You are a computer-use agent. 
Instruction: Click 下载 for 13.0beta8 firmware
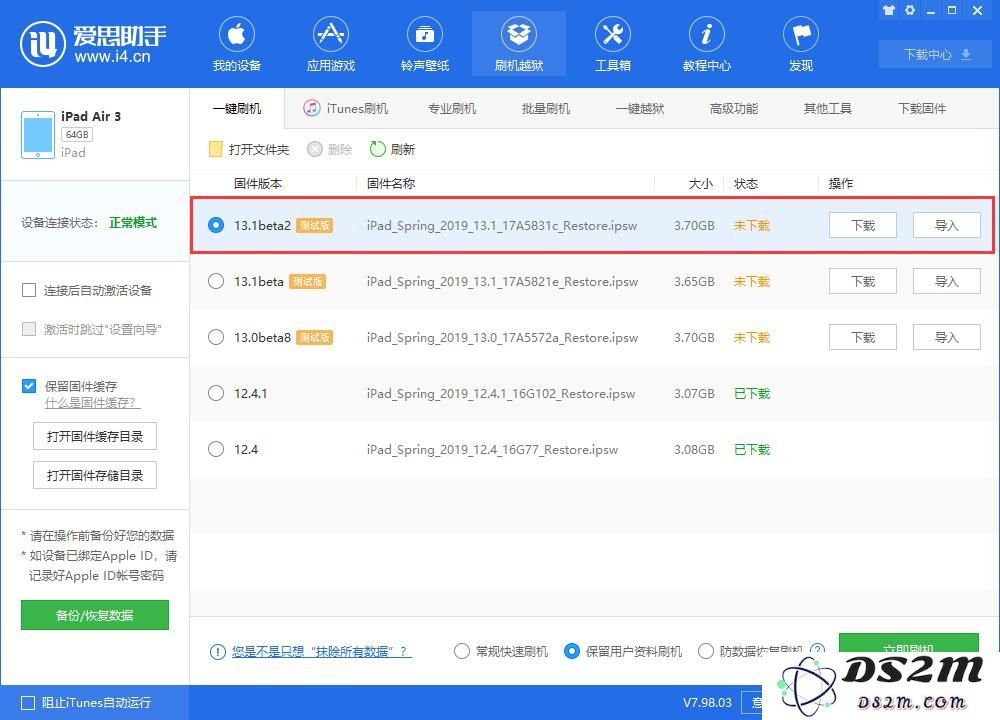tap(863, 337)
